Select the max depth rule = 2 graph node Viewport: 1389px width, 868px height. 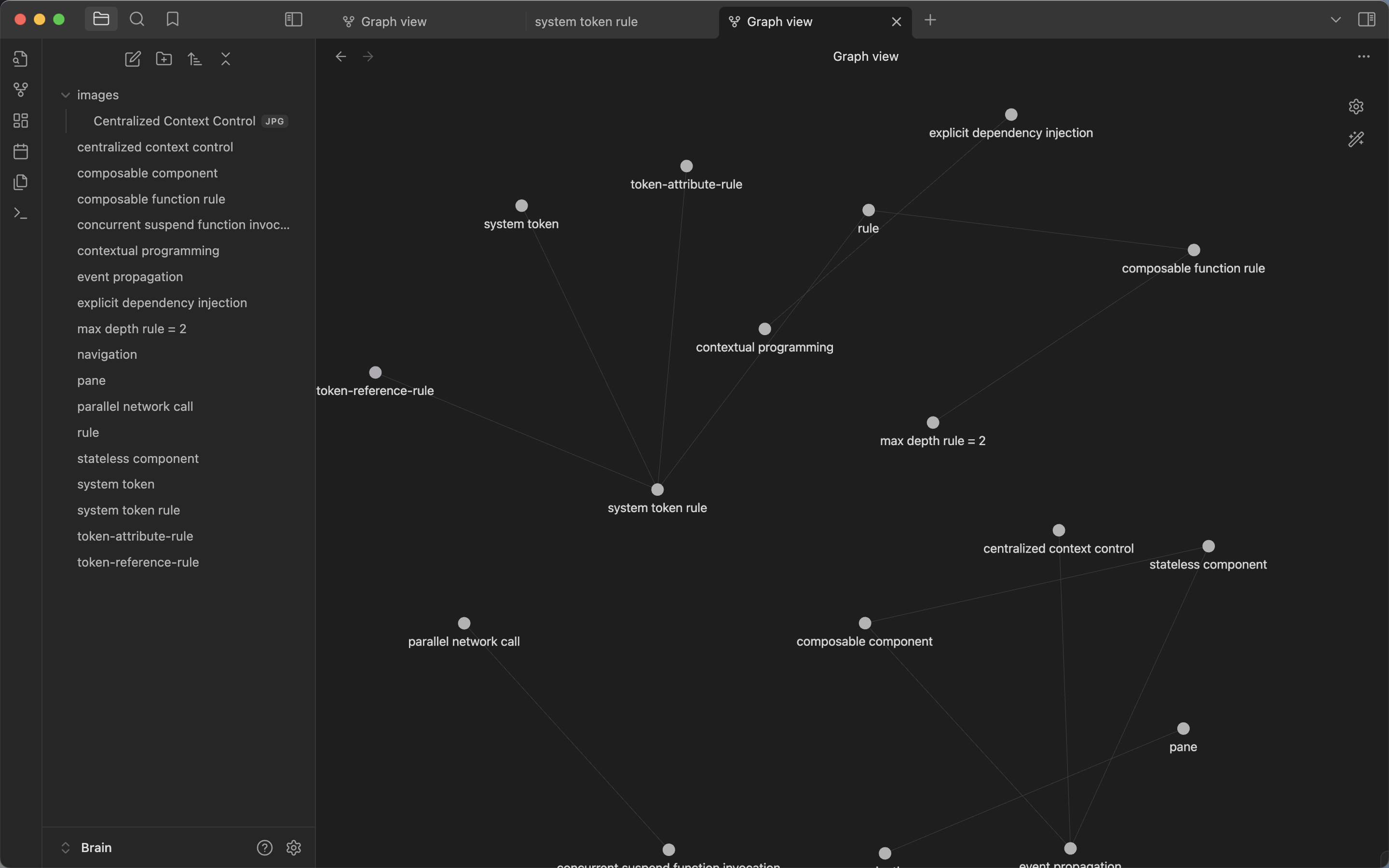[x=933, y=422]
